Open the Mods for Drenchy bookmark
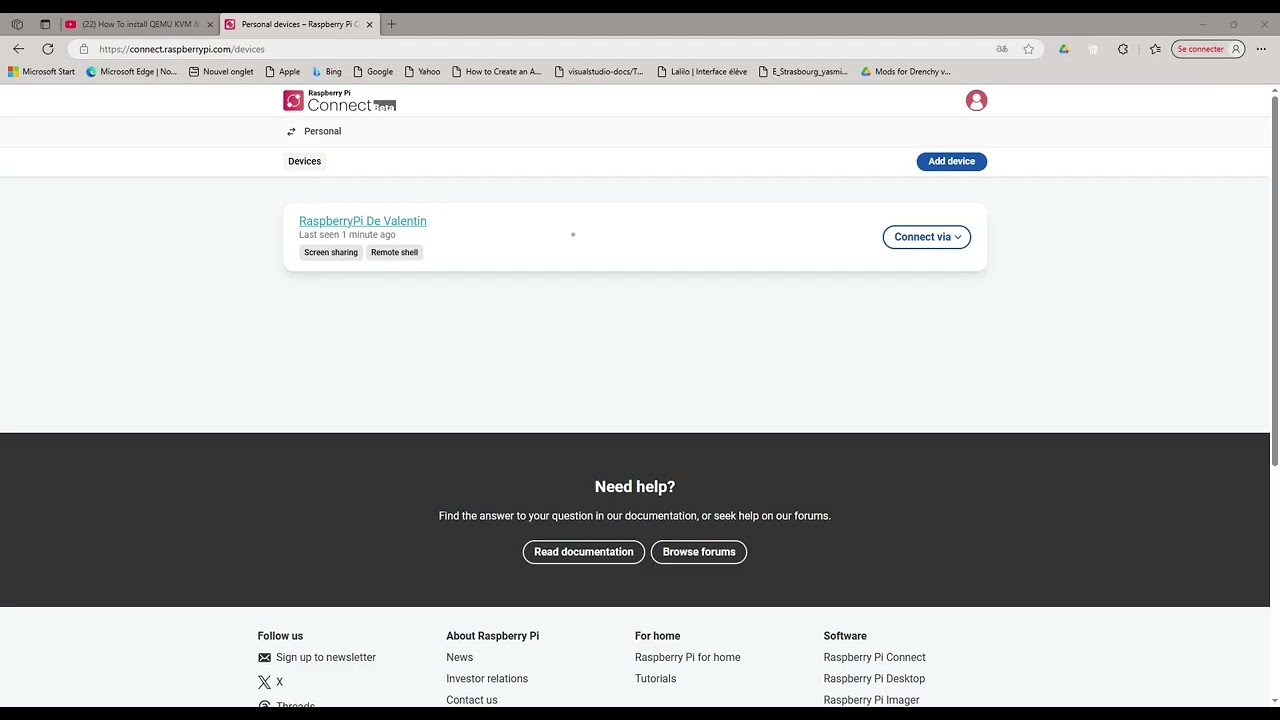The width and height of the screenshot is (1280, 720). click(905, 72)
